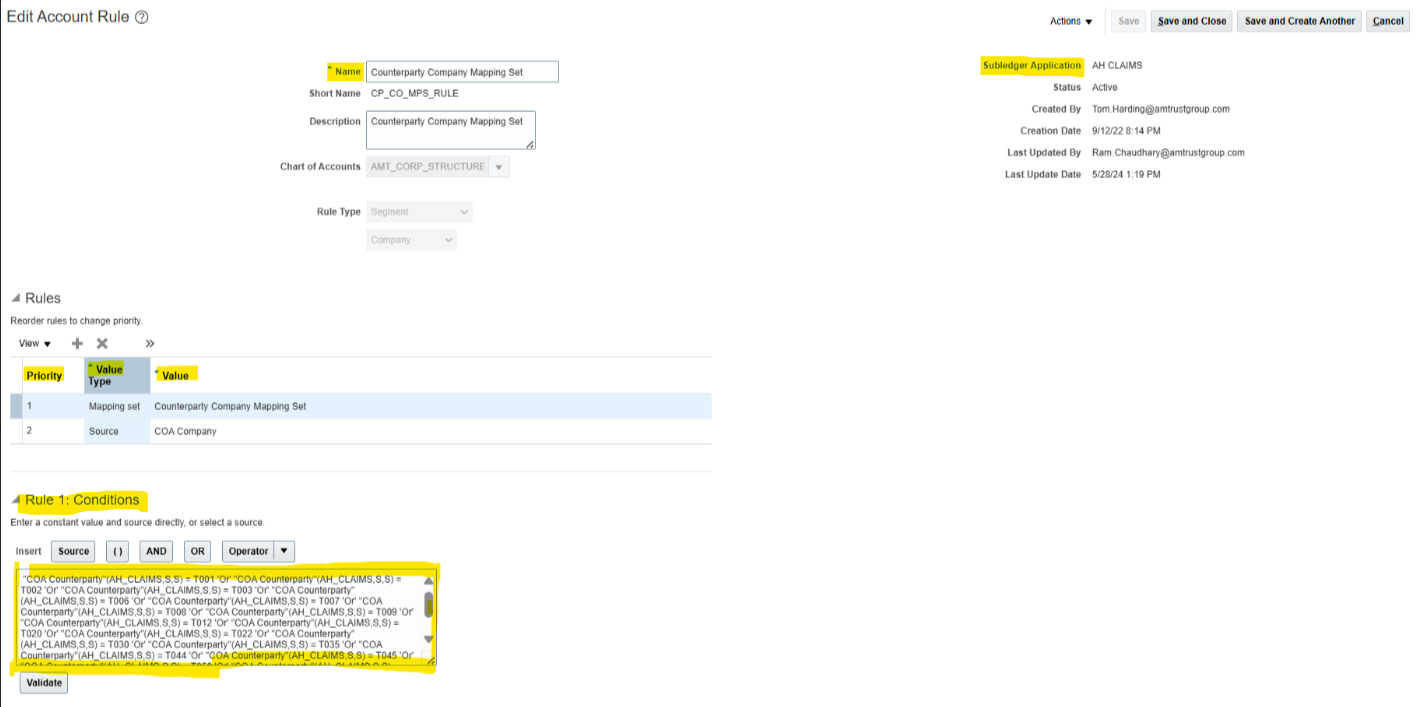Add a new rule with the plus icon
The height and width of the screenshot is (707, 1426).
pos(77,343)
